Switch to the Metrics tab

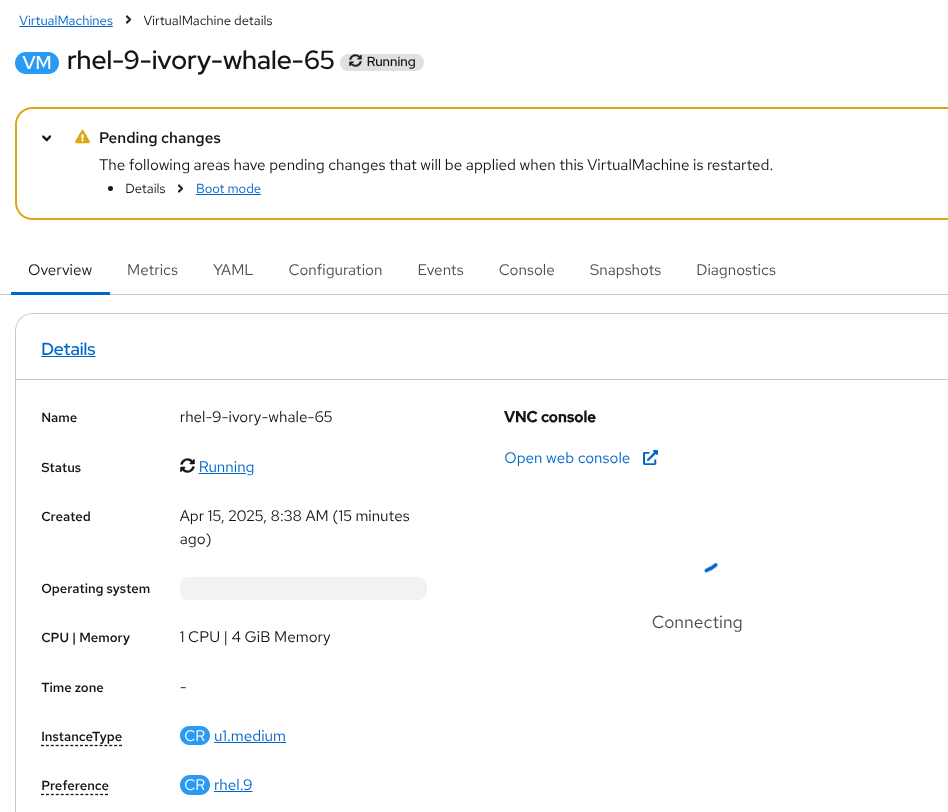[152, 270]
